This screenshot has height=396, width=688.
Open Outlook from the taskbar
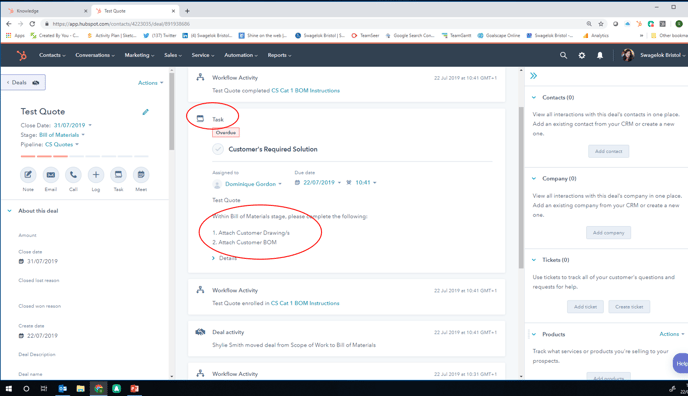coord(63,389)
